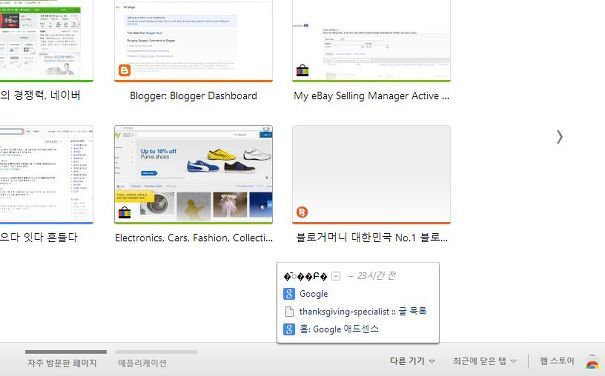Switch to 애플리케이션 tab

[x=142, y=363]
